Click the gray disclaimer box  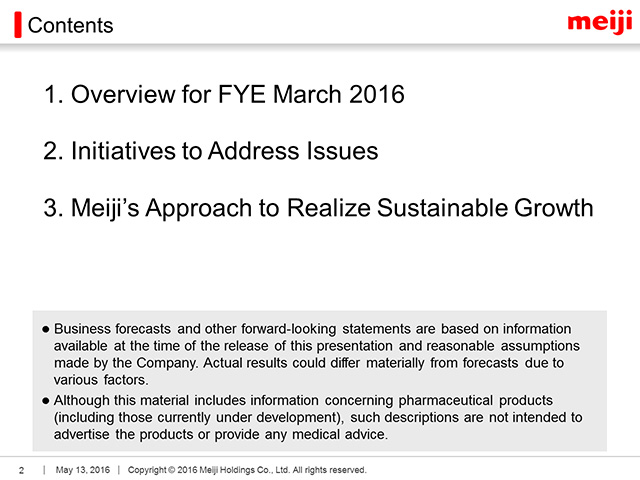(320, 381)
